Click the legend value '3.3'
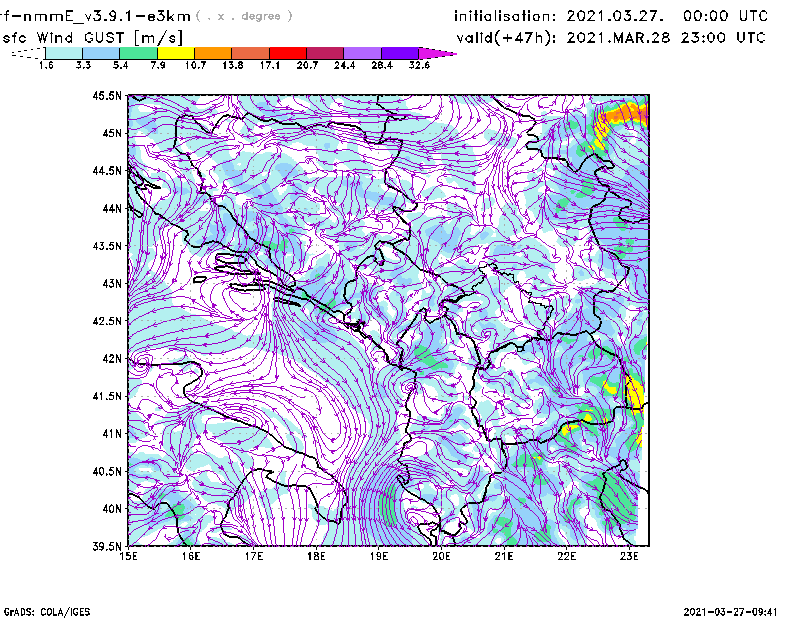800x618 pixels. coord(83,65)
